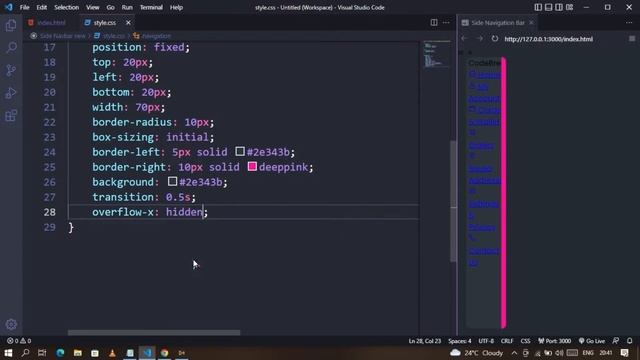
Task: Click errors and warnings count in status bar
Action: (19, 341)
